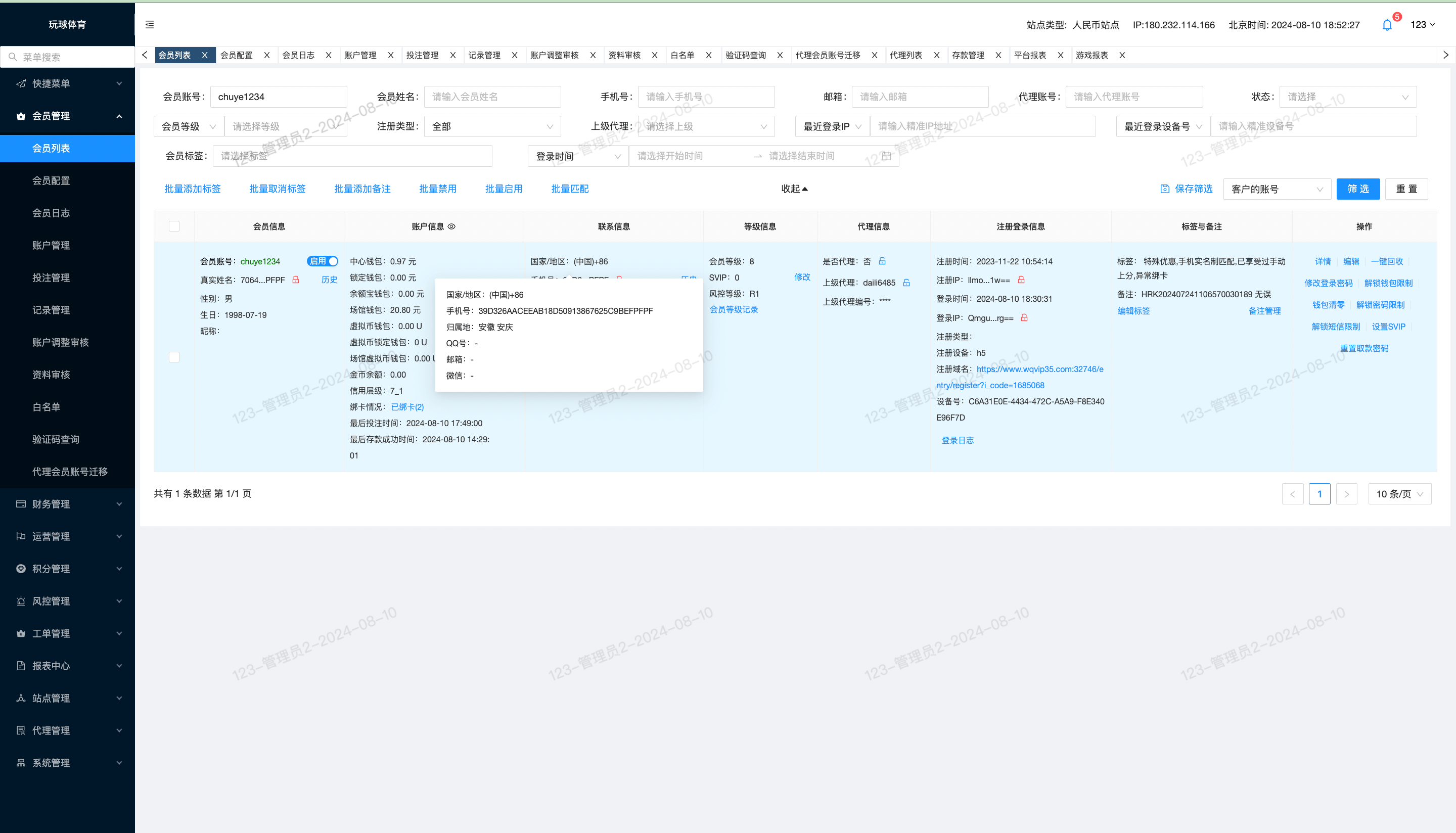Image resolution: width=1456 pixels, height=833 pixels.
Task: Click lock icon beside upper agent daili6485
Action: pyautogui.click(x=907, y=283)
